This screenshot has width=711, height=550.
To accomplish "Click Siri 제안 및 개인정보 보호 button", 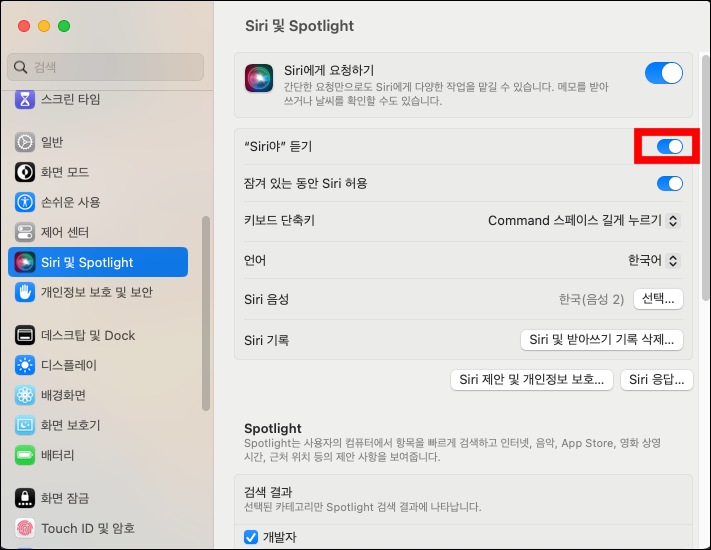I will 531,380.
